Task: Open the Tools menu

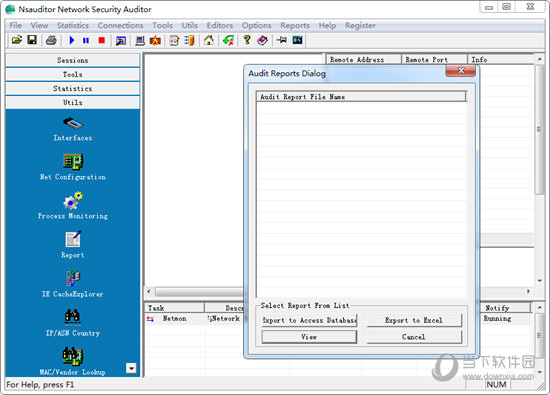Action: click(x=162, y=26)
